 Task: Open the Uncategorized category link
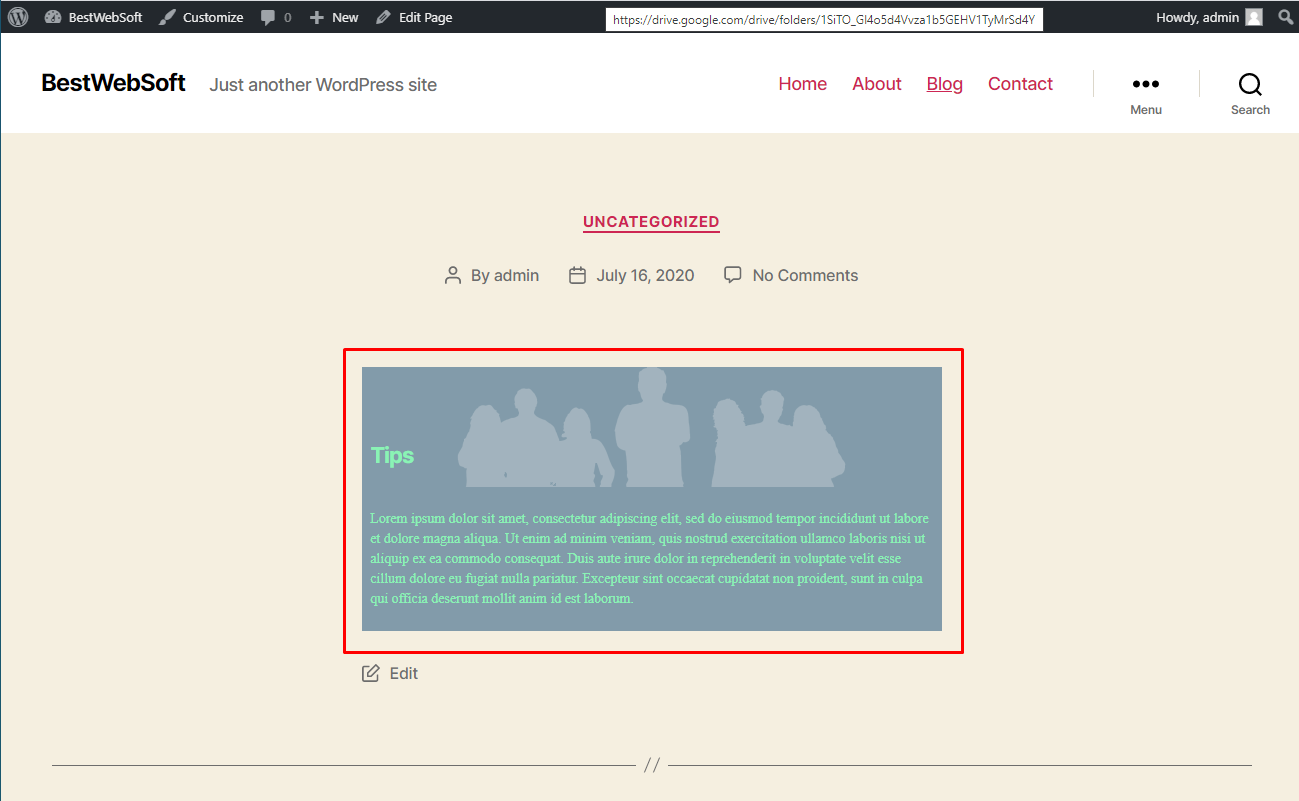coord(651,222)
